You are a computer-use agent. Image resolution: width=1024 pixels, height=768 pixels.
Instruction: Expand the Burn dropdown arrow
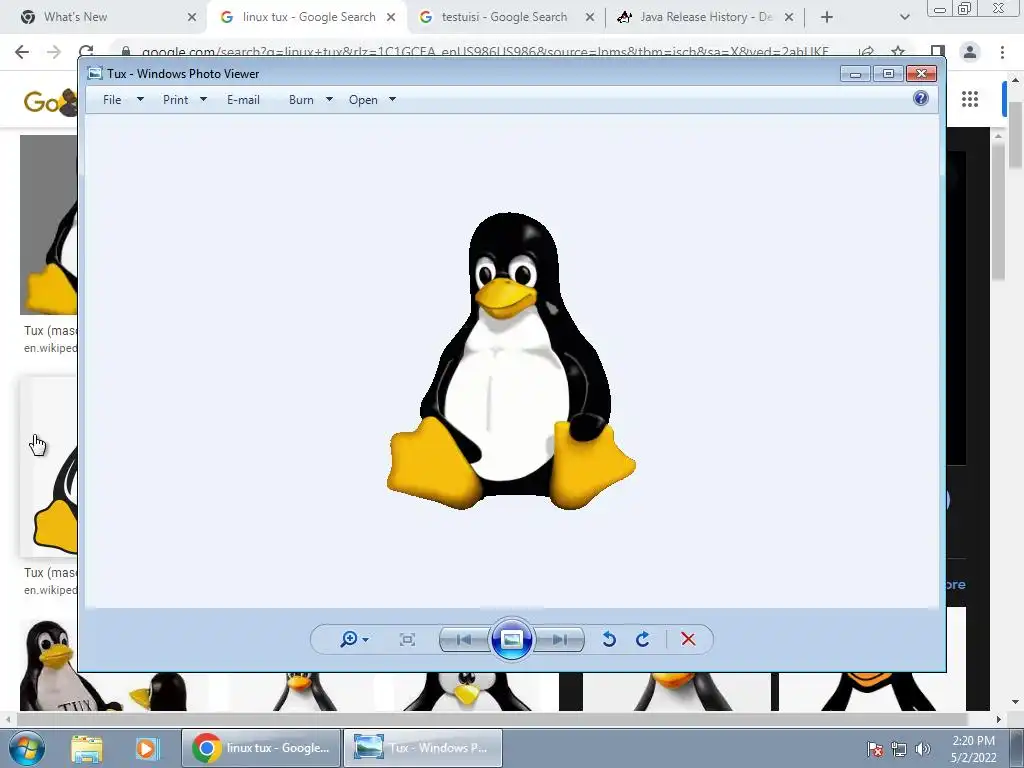(329, 99)
